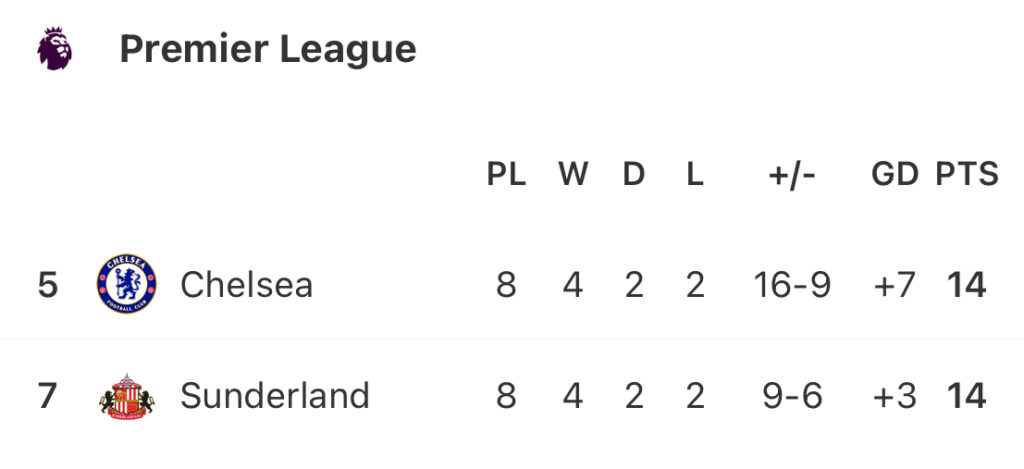This screenshot has height=469, width=1024.
Task: Click the PTS column header
Action: pos(967,174)
